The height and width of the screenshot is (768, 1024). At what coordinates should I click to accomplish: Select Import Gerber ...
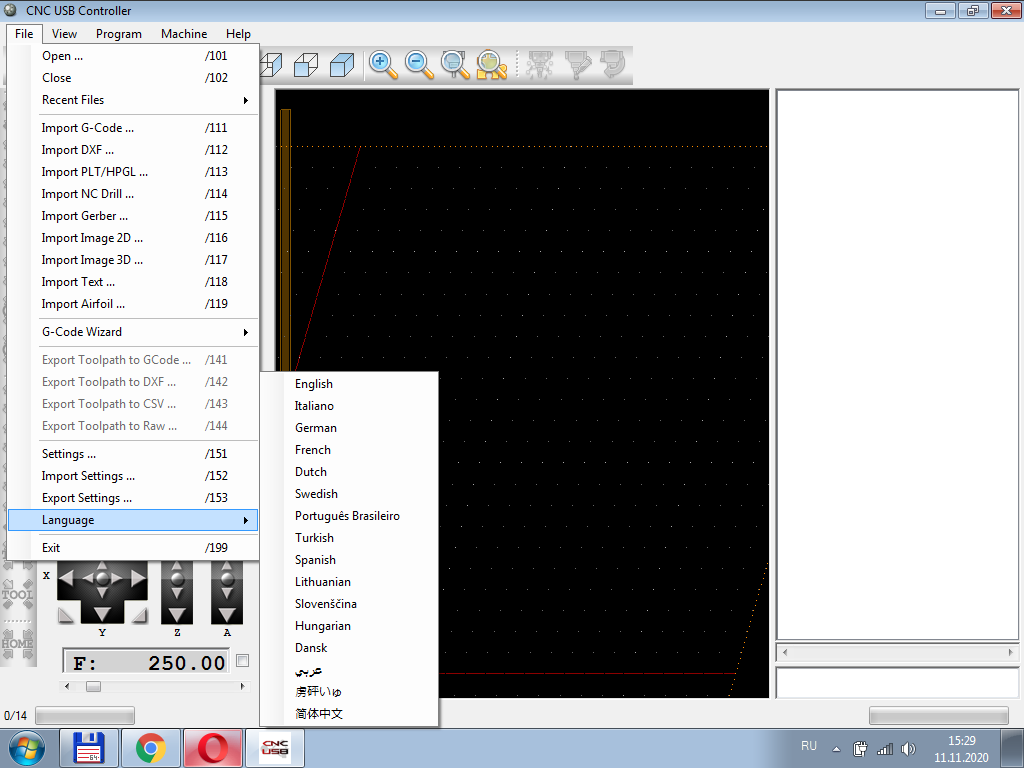134,216
